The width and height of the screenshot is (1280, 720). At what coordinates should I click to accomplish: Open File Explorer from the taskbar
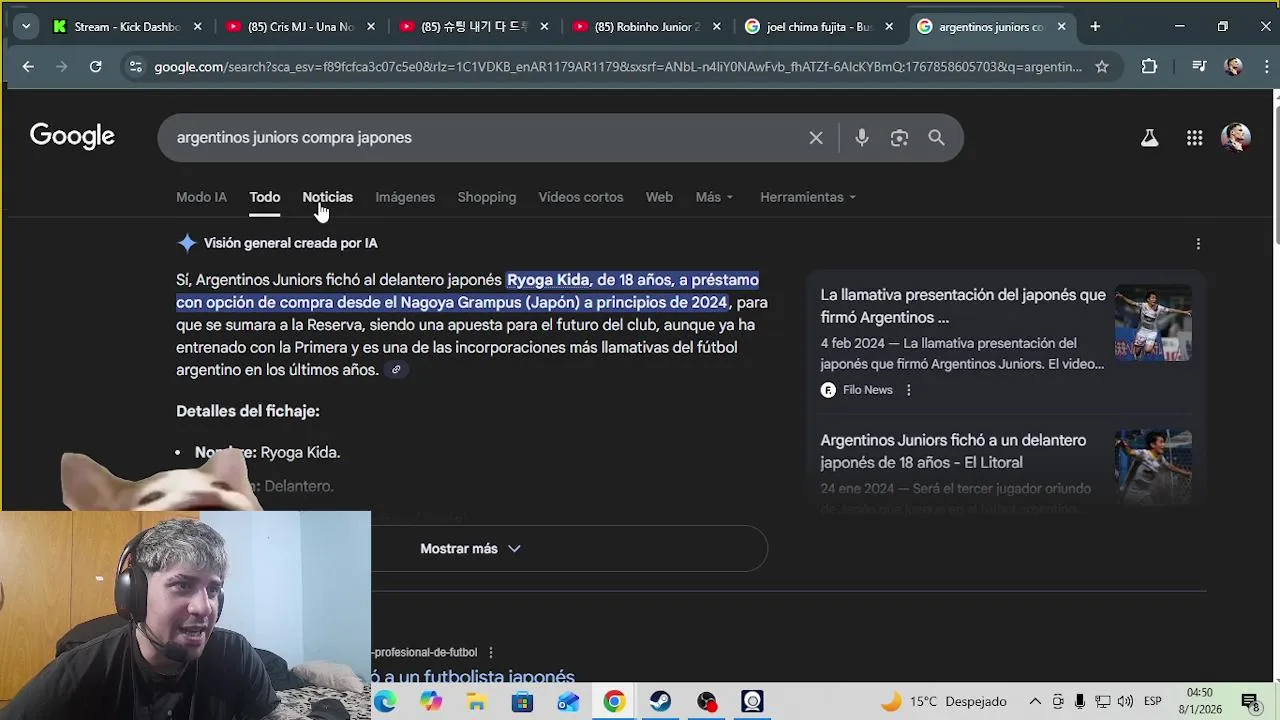tap(477, 702)
